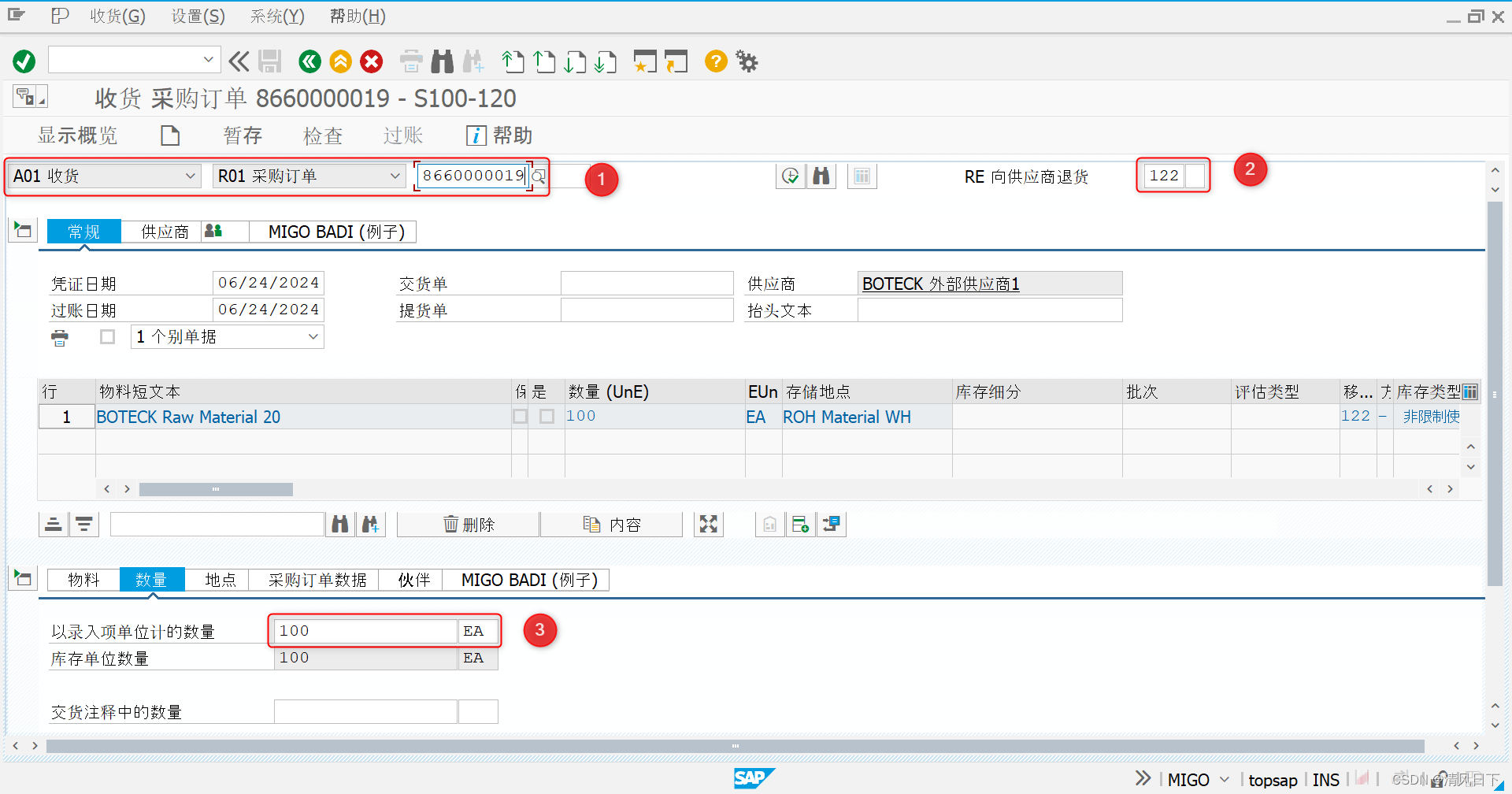The image size is (1512, 794).
Task: Toggle the Item OK checkbox in row 1
Action: coord(547,416)
